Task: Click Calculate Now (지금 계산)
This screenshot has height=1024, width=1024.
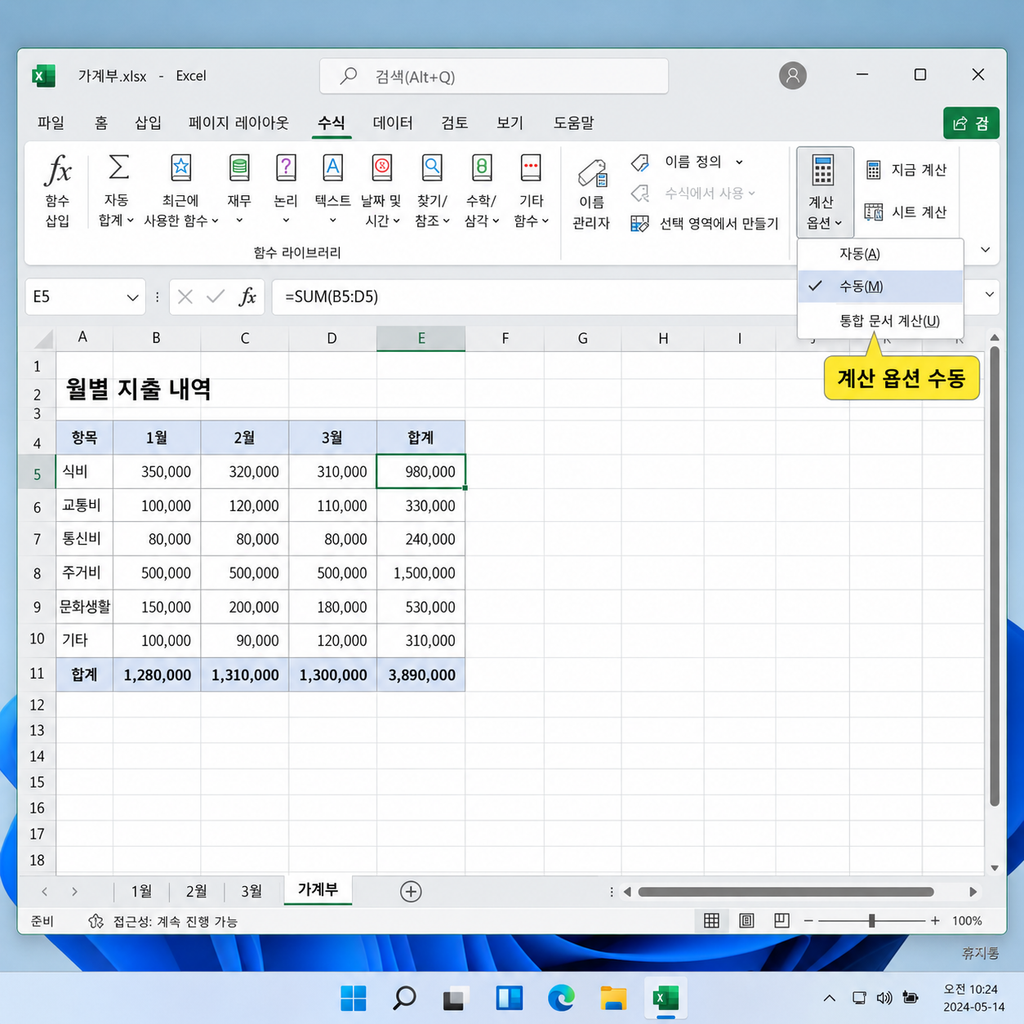Action: [x=906, y=170]
